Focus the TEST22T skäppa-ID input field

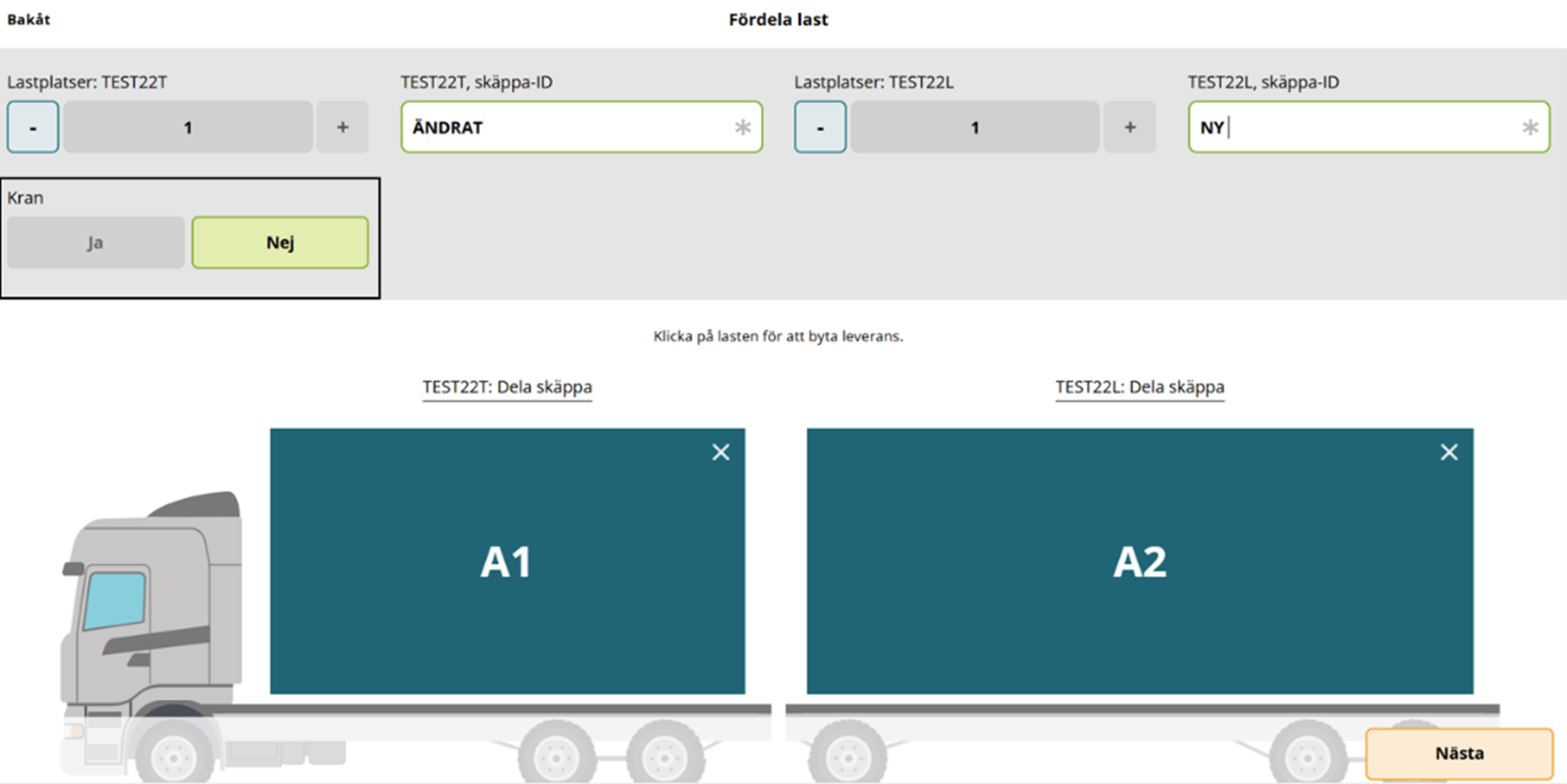pyautogui.click(x=567, y=128)
